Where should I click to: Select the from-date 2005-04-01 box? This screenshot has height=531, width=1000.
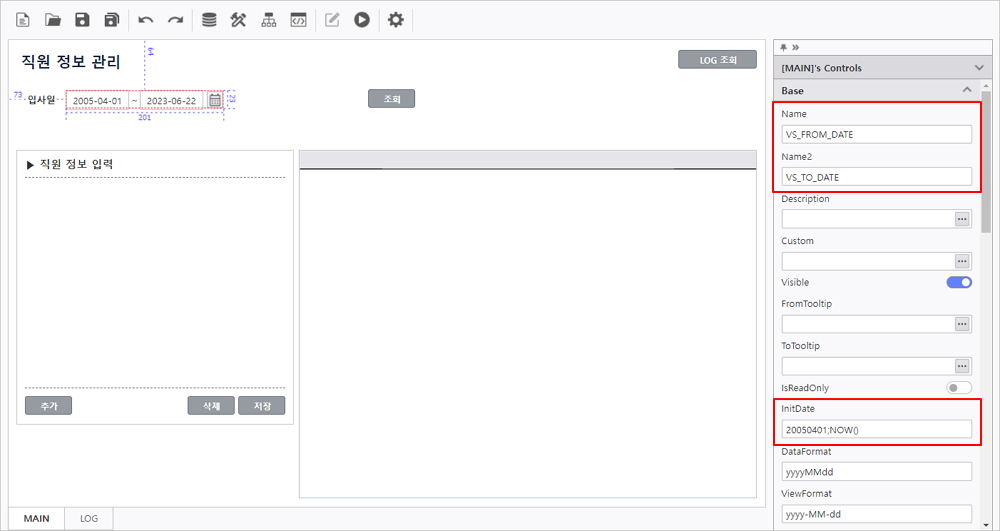(x=97, y=101)
